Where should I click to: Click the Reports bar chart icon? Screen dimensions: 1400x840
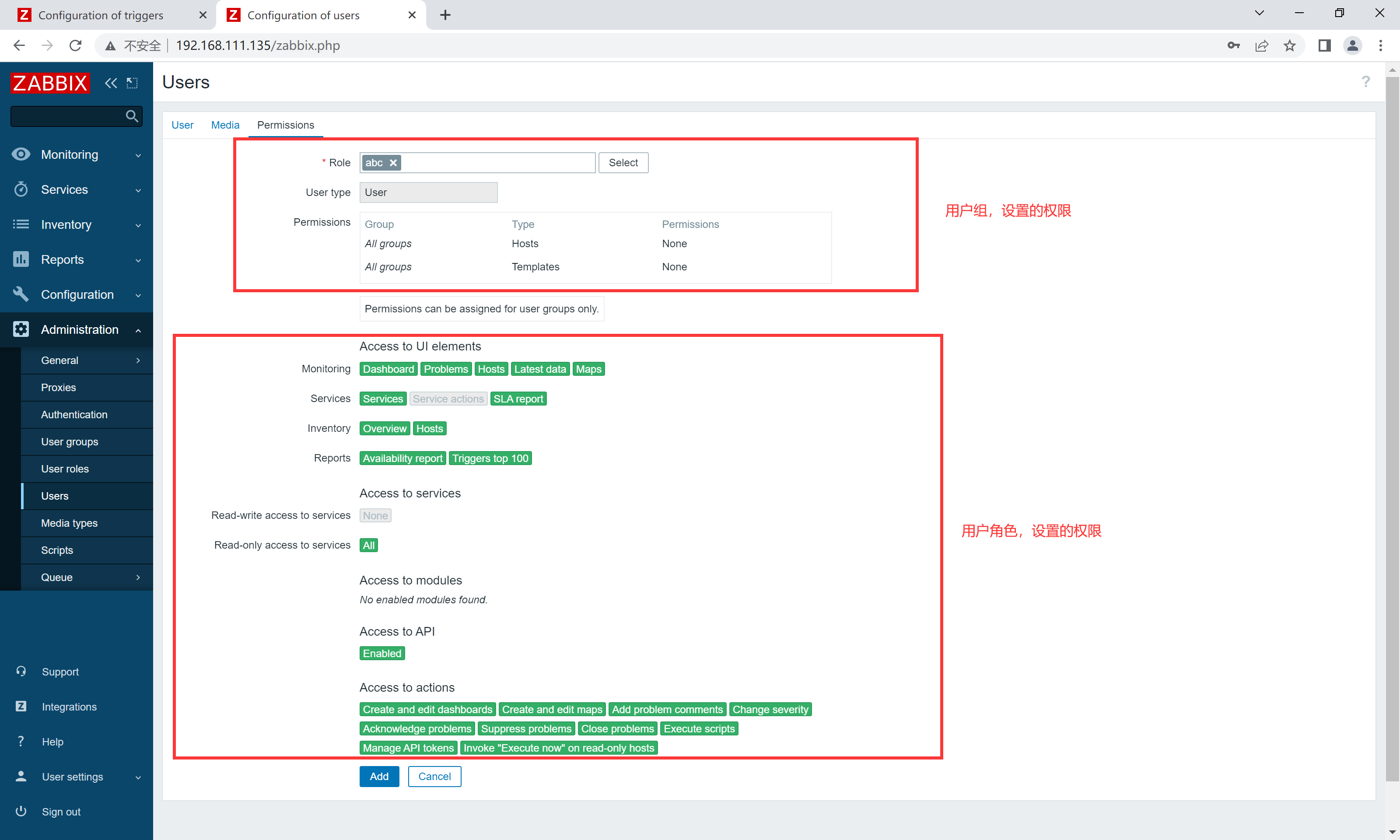coord(21,259)
